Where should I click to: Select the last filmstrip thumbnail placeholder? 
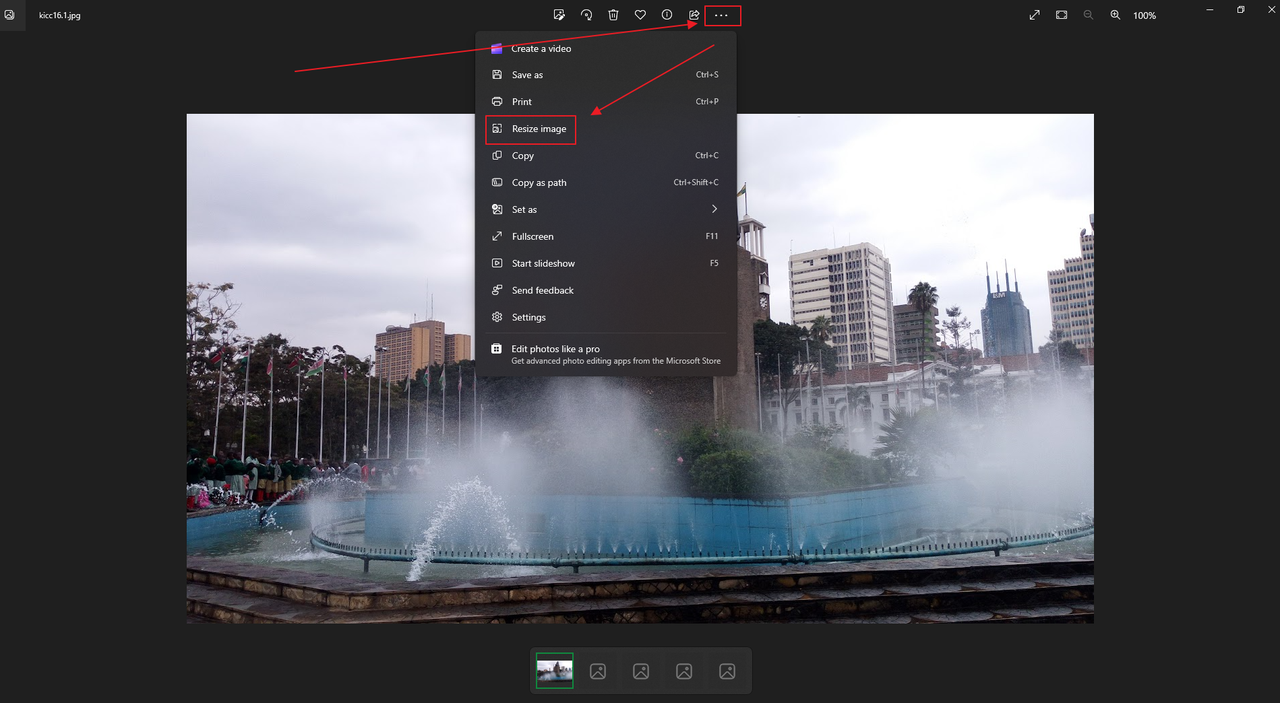pos(727,671)
